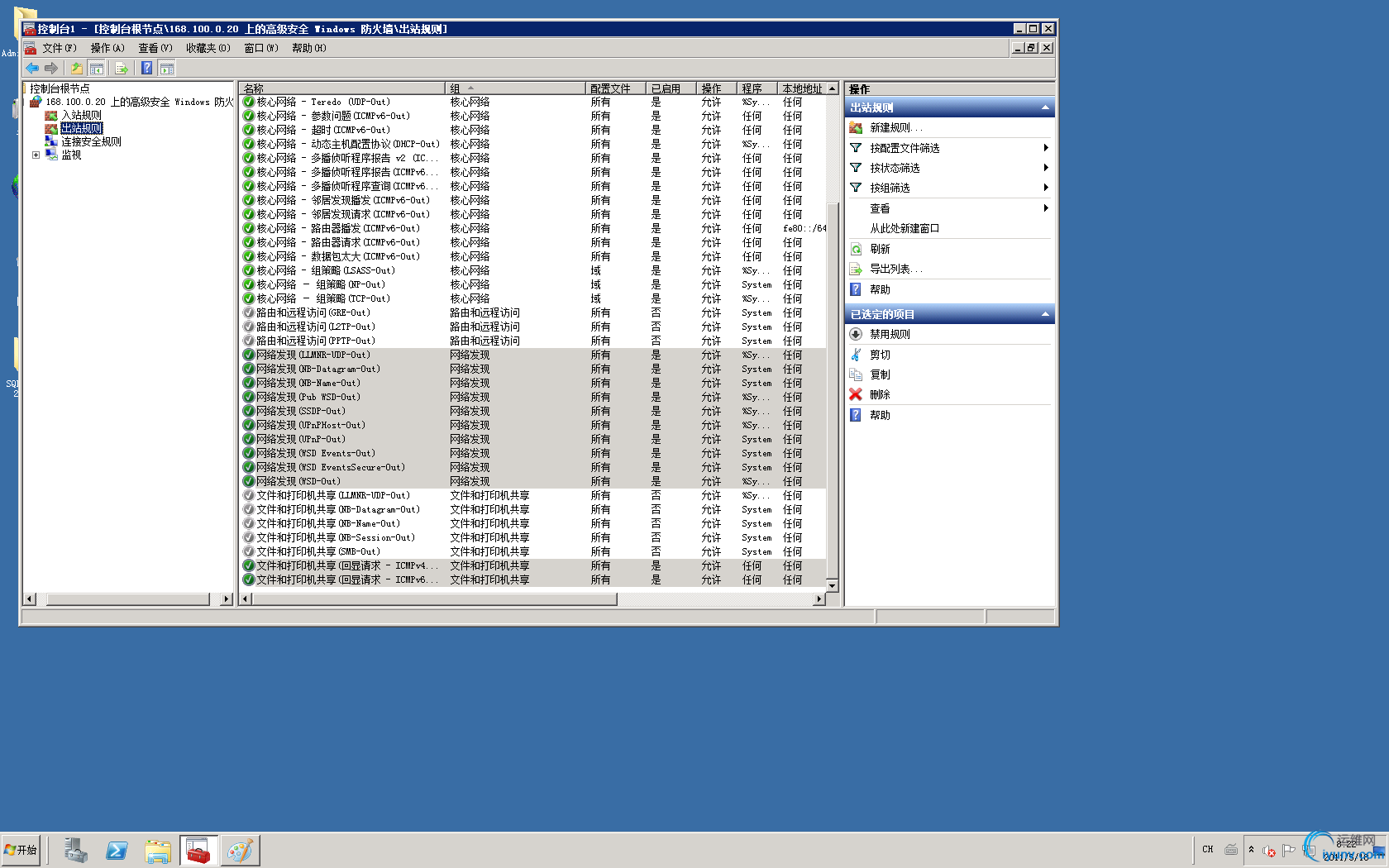The height and width of the screenshot is (868, 1389).
Task: Click the red X 删除 icon
Action: pyautogui.click(x=856, y=394)
